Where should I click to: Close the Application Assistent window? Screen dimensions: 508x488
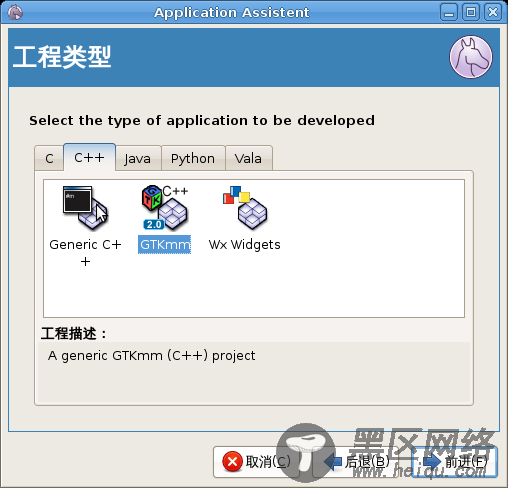point(493,12)
